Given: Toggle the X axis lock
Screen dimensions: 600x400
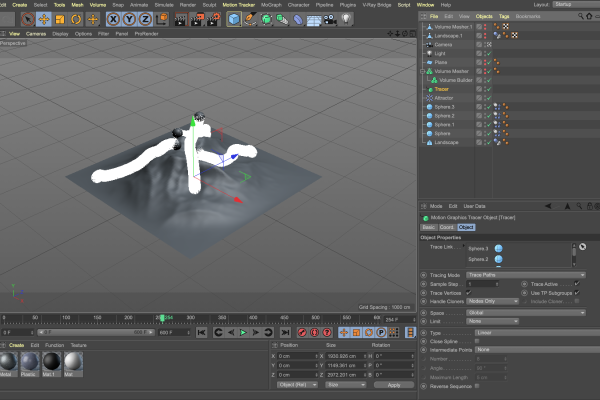Looking at the screenshot, I should (x=113, y=19).
